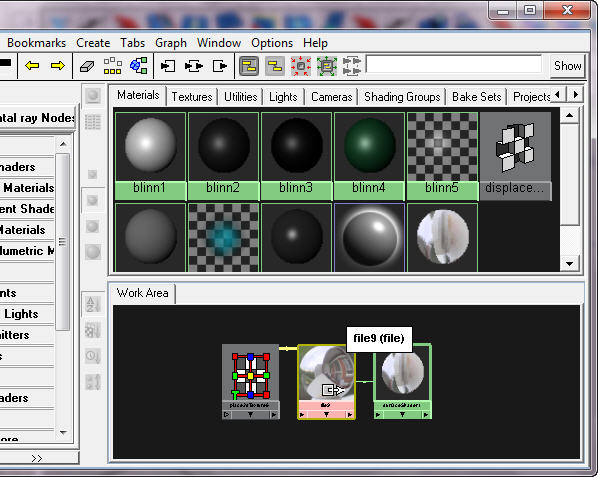Show input and output connections icon
This screenshot has height=477, width=598.
(x=194, y=66)
